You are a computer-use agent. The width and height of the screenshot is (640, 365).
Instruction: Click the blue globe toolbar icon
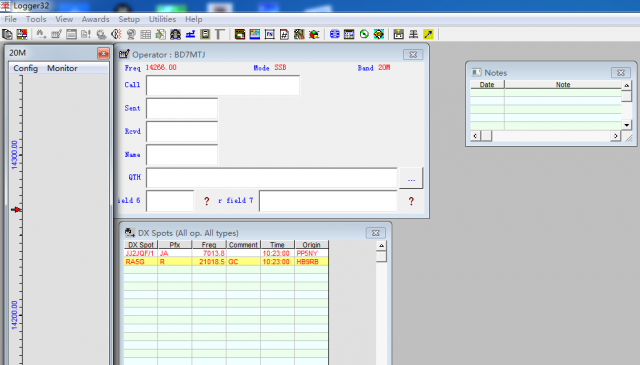pyautogui.click(x=335, y=34)
